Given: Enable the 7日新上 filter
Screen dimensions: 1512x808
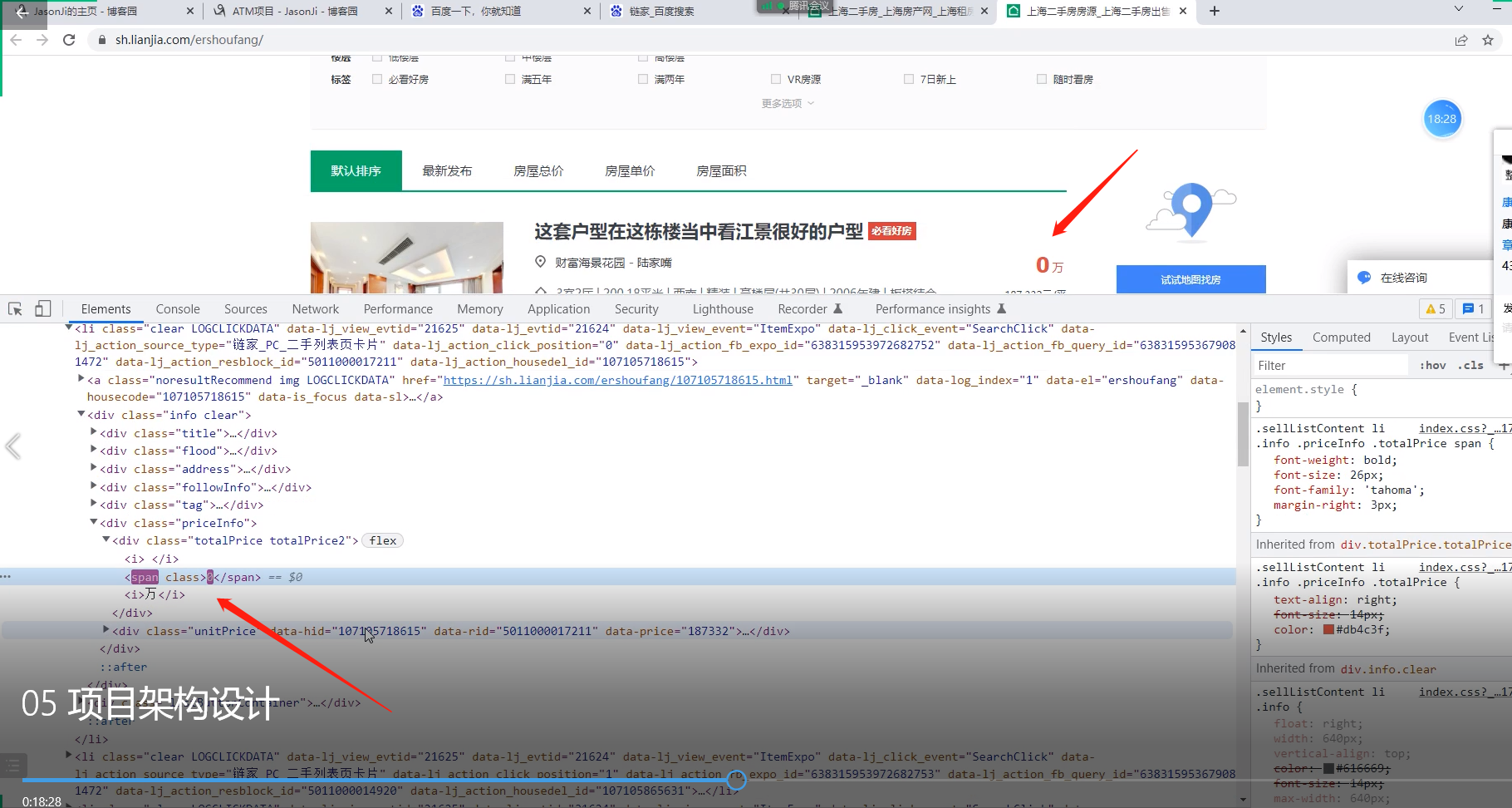Looking at the screenshot, I should 909,79.
